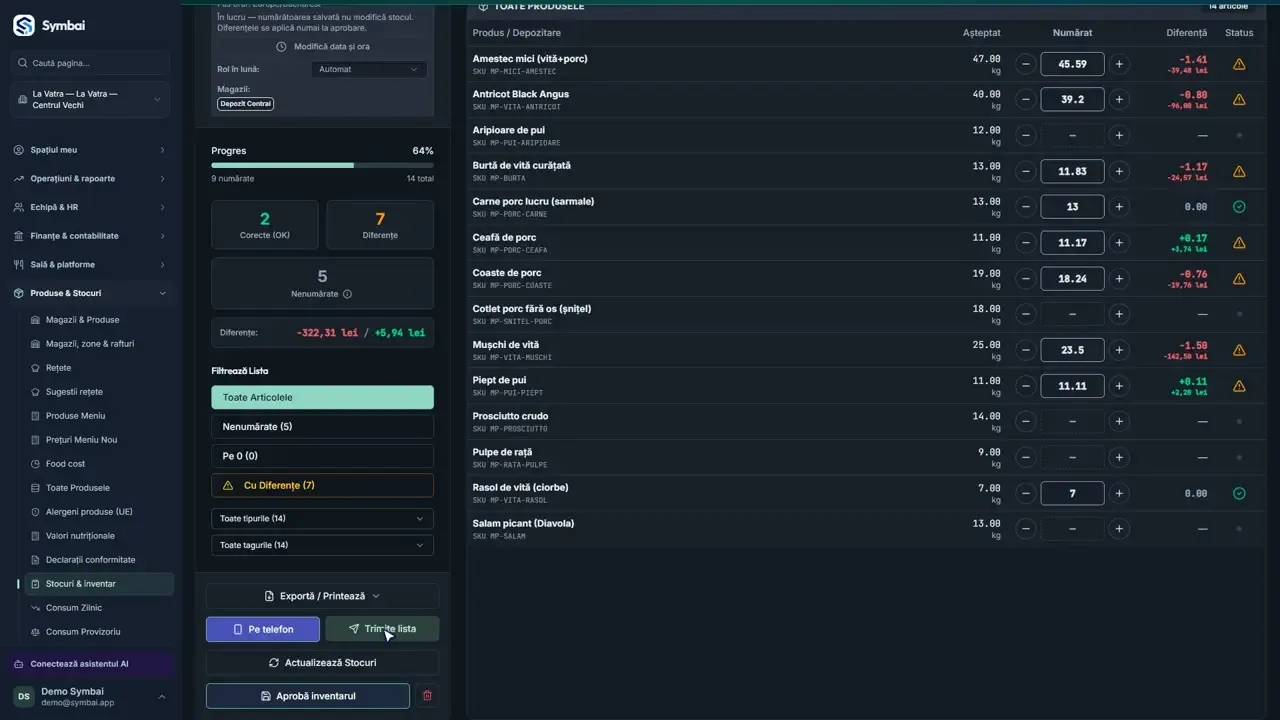
Task: Expand the Demo Symbai account menu
Action: coord(90,696)
